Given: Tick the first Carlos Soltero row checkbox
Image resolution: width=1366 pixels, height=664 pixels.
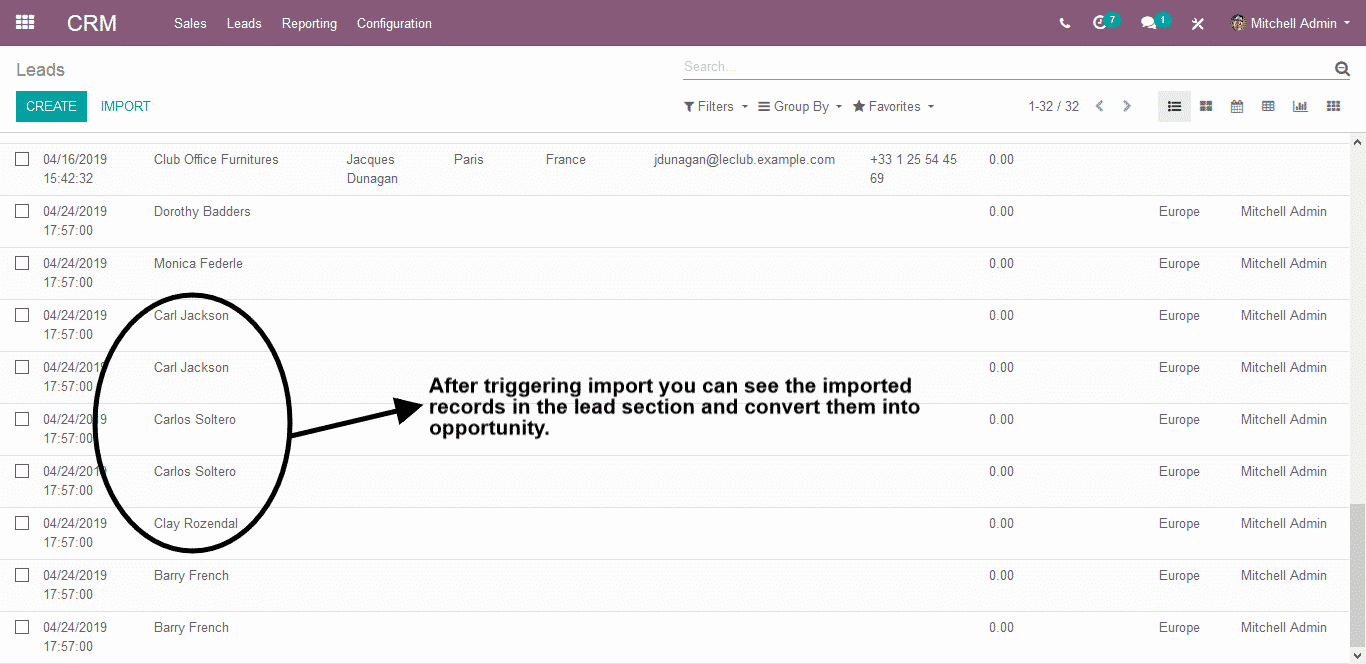Looking at the screenshot, I should pos(22,419).
